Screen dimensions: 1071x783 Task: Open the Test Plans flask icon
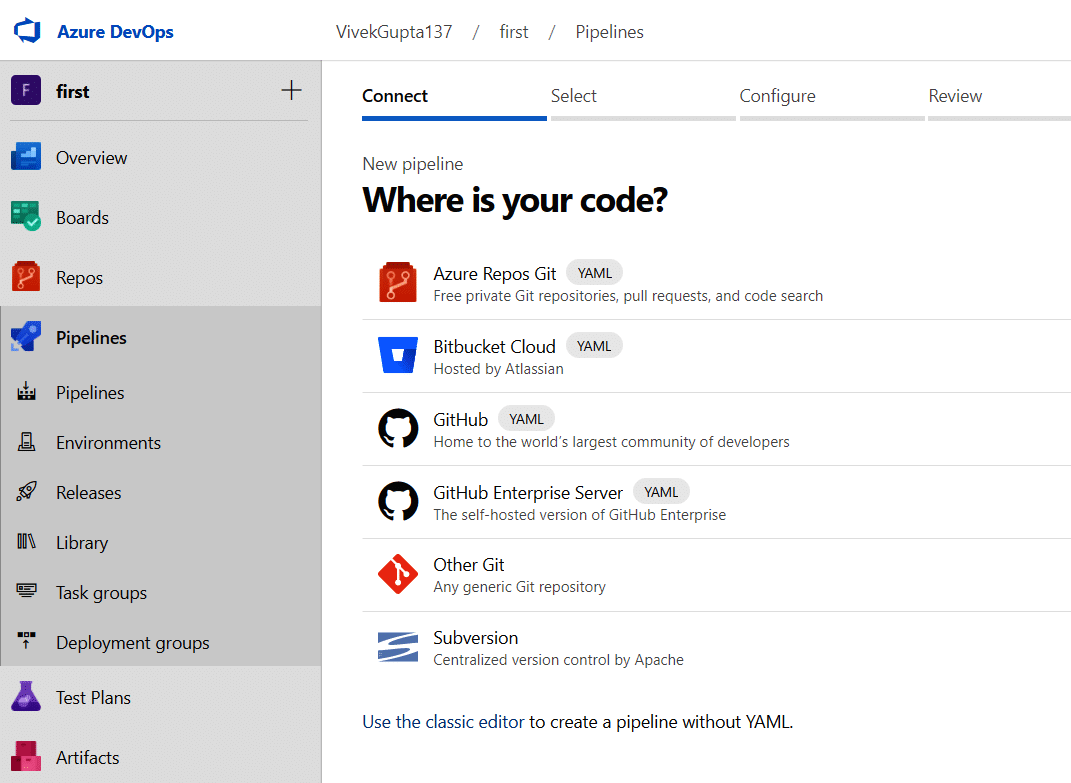click(x=26, y=697)
